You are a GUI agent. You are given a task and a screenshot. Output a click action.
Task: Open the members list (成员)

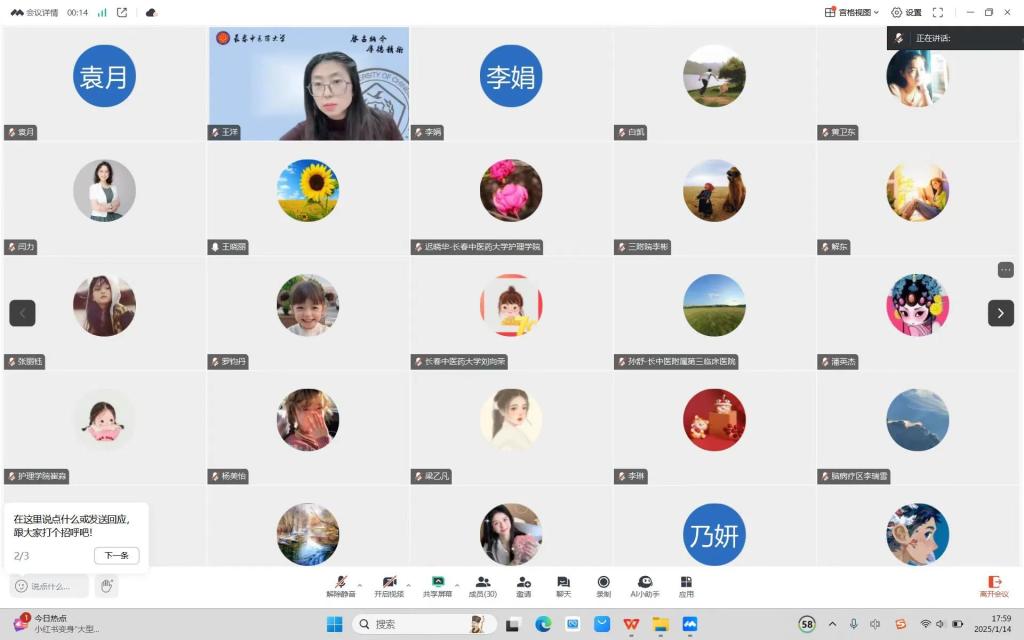click(x=483, y=584)
